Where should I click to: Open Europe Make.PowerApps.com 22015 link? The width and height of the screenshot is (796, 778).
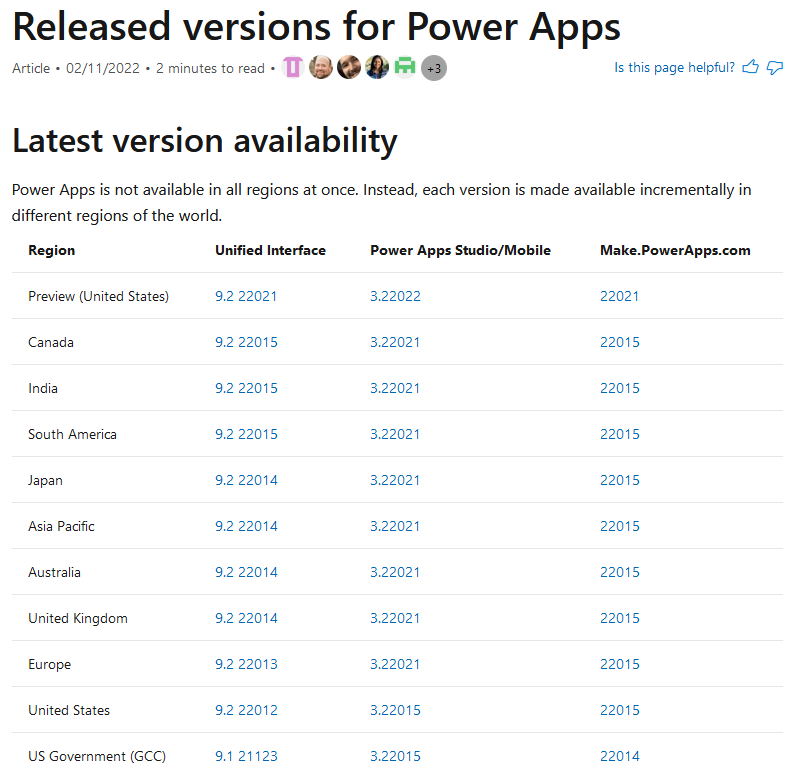point(620,664)
